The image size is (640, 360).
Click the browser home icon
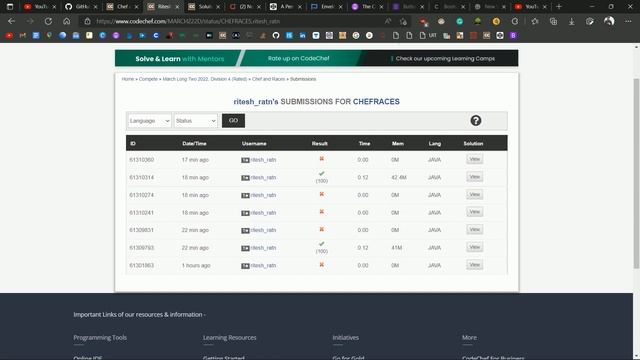point(67,21)
